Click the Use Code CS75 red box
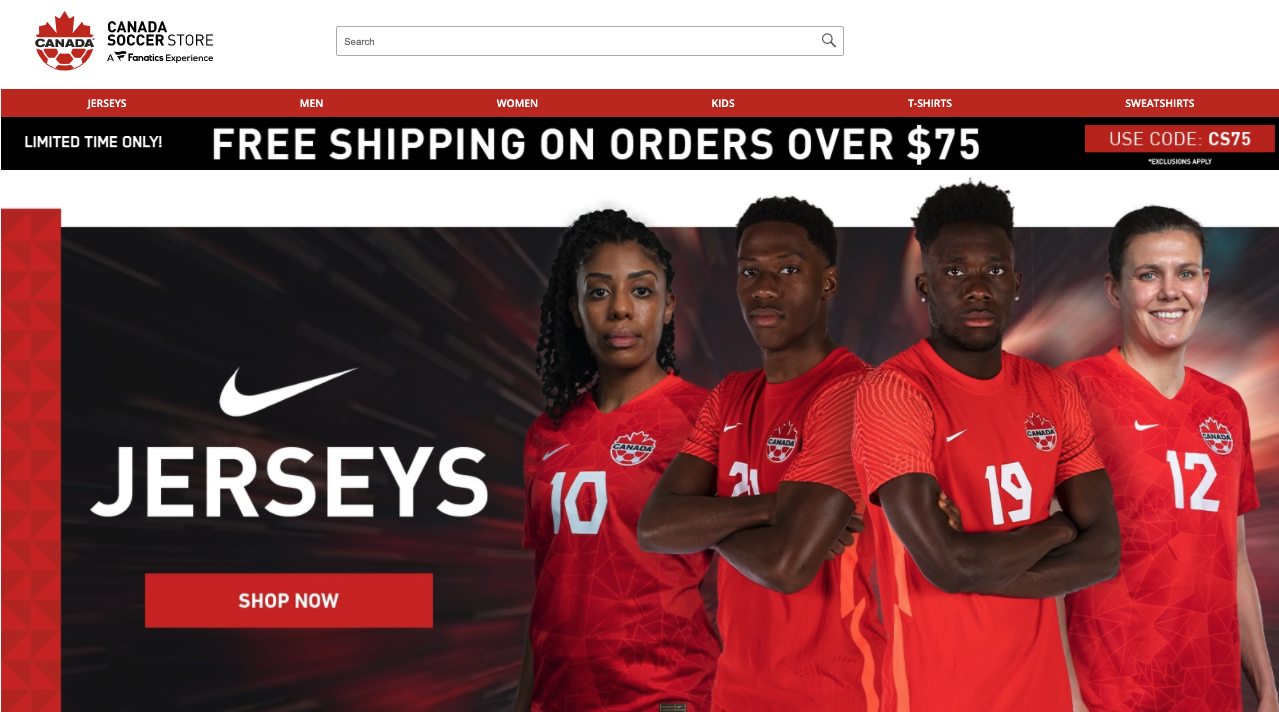Image resolution: width=1279 pixels, height=712 pixels. (x=1180, y=139)
